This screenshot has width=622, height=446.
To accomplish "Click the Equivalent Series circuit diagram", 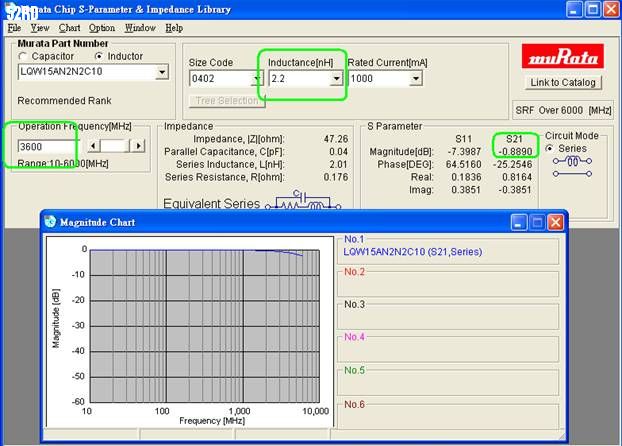I will pyautogui.click(x=303, y=200).
